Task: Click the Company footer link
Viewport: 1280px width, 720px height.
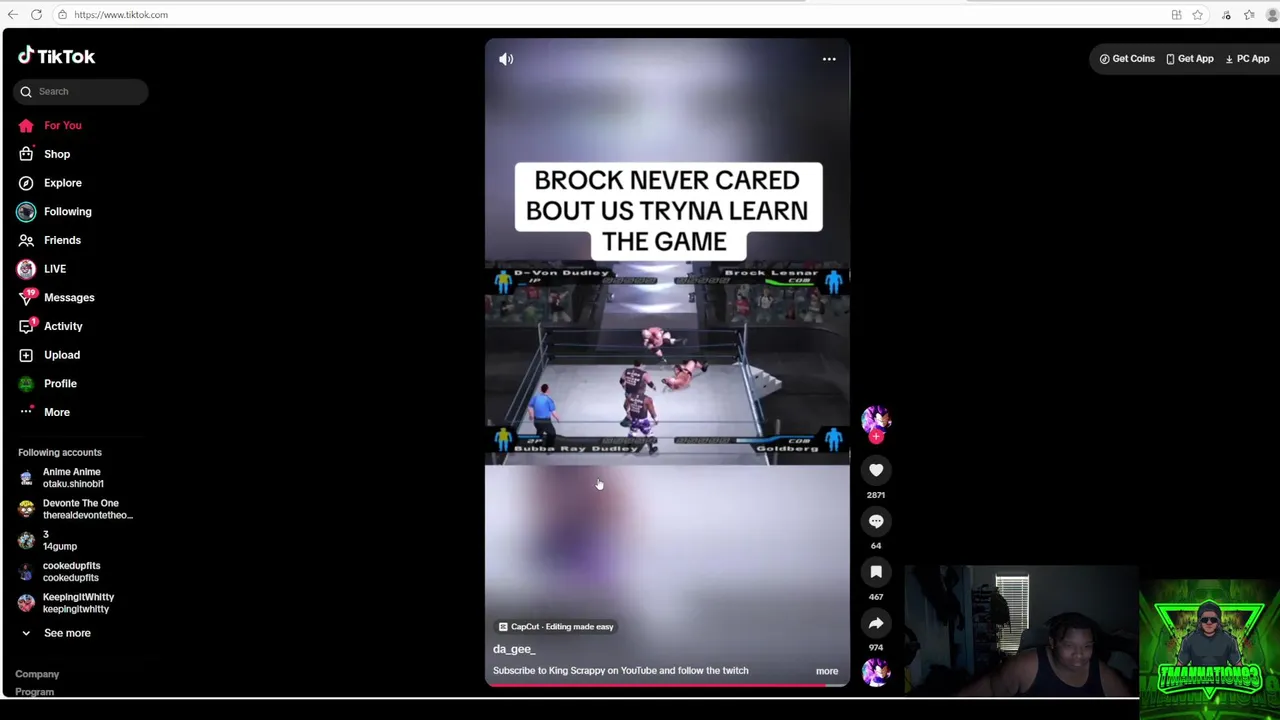Action: pos(37,674)
